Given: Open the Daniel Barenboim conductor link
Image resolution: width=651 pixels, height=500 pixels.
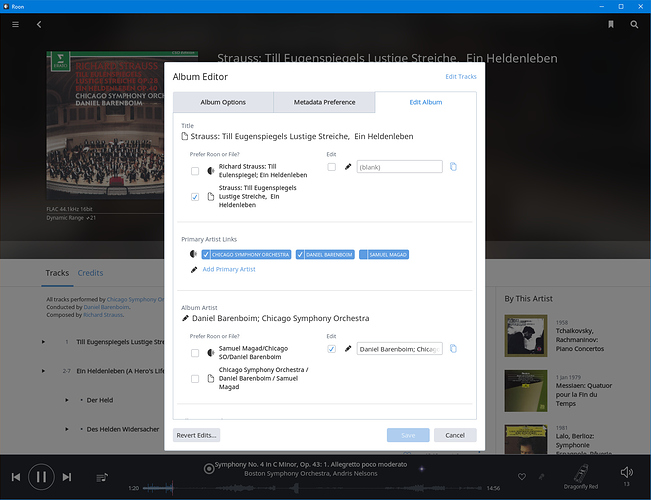Looking at the screenshot, I should point(106,307).
